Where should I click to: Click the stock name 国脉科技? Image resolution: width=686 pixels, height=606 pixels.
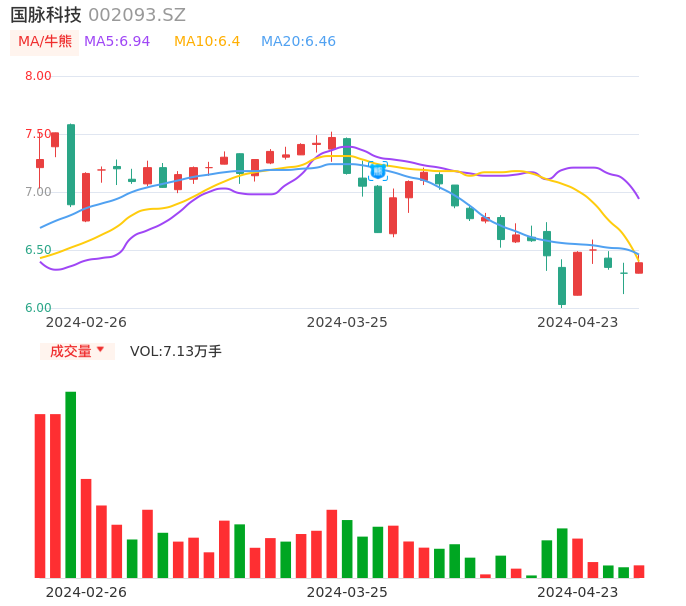coord(46,15)
